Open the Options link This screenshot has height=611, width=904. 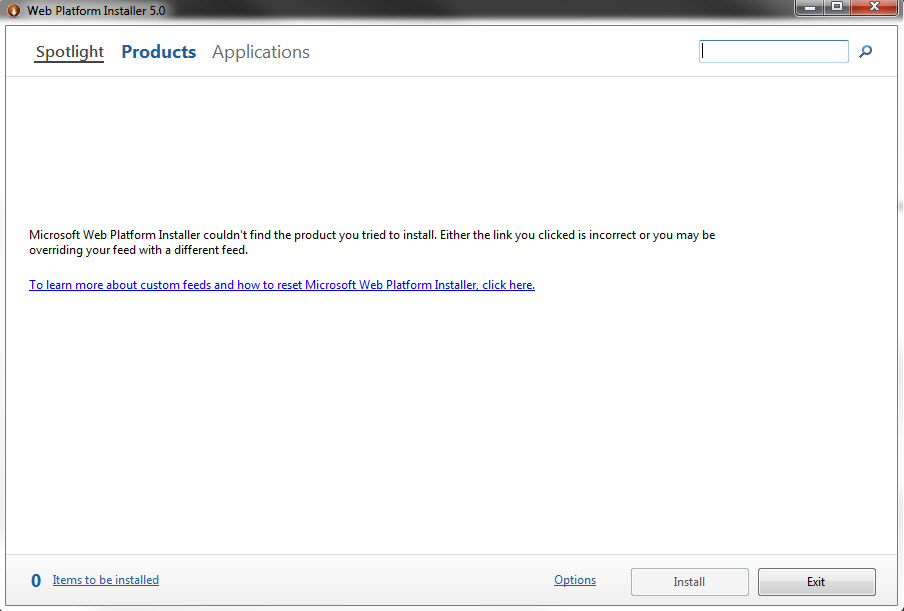[x=575, y=580]
